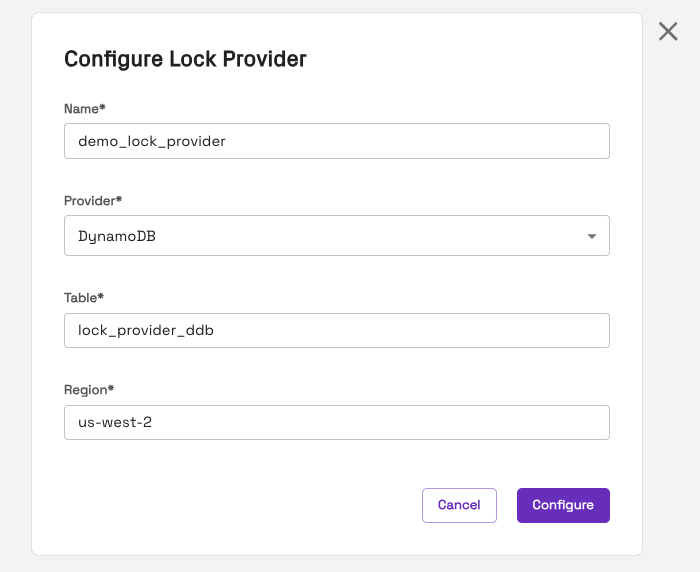Click the Provider field label

click(x=92, y=200)
